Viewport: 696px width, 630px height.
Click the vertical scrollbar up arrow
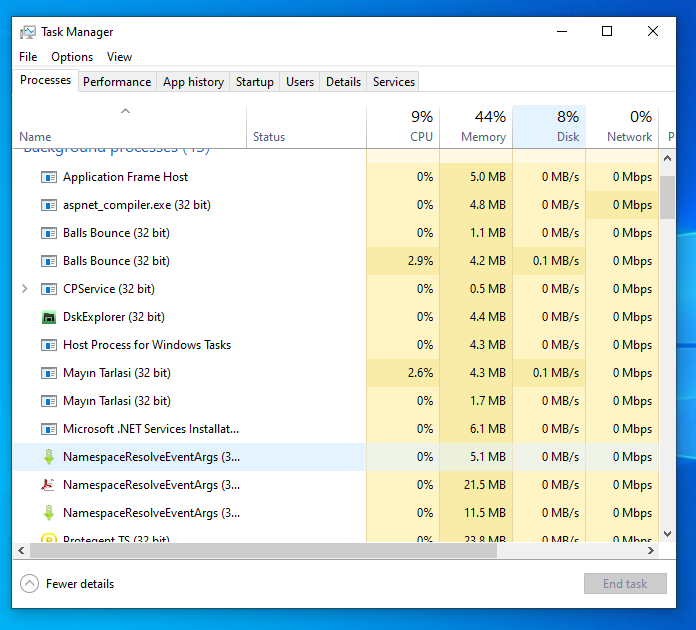(667, 158)
